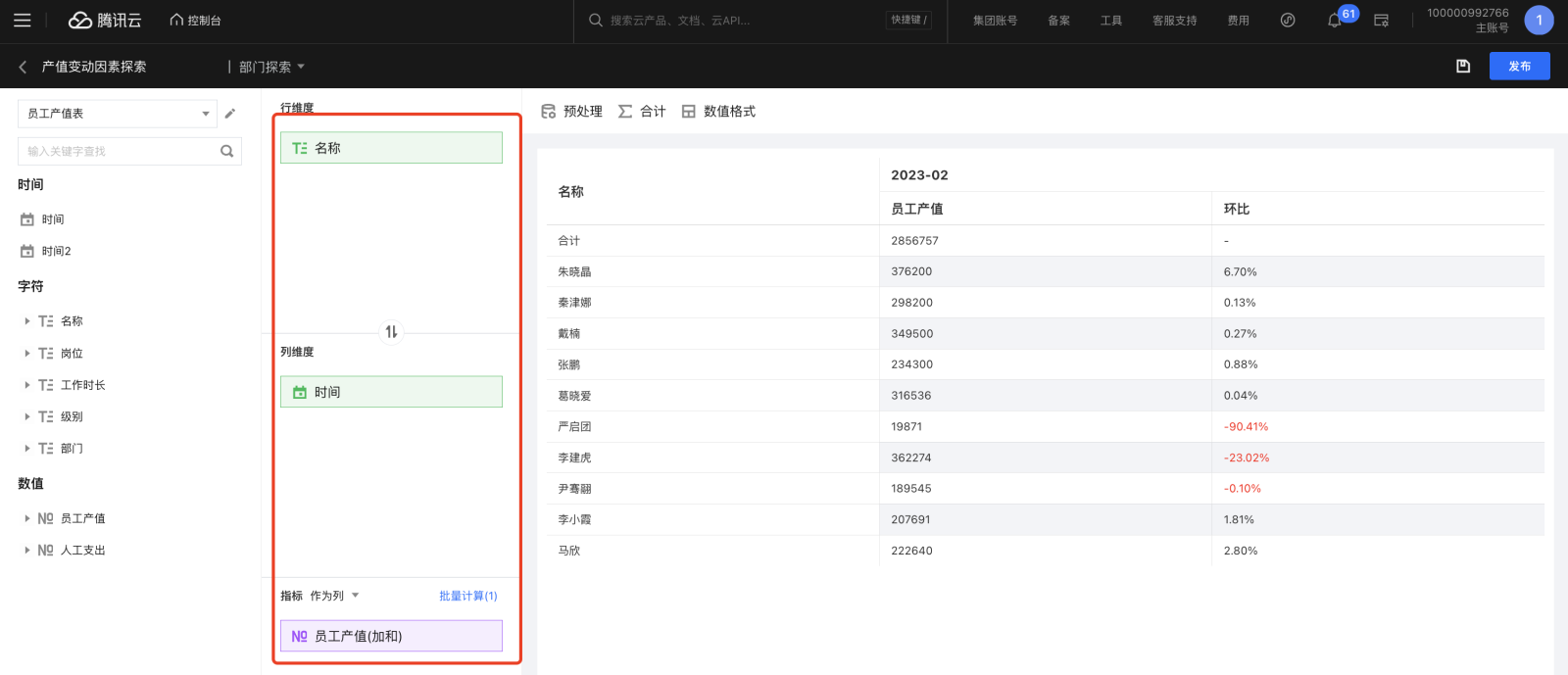Click the 马欣 row name
1568x675 pixels.
tap(568, 551)
